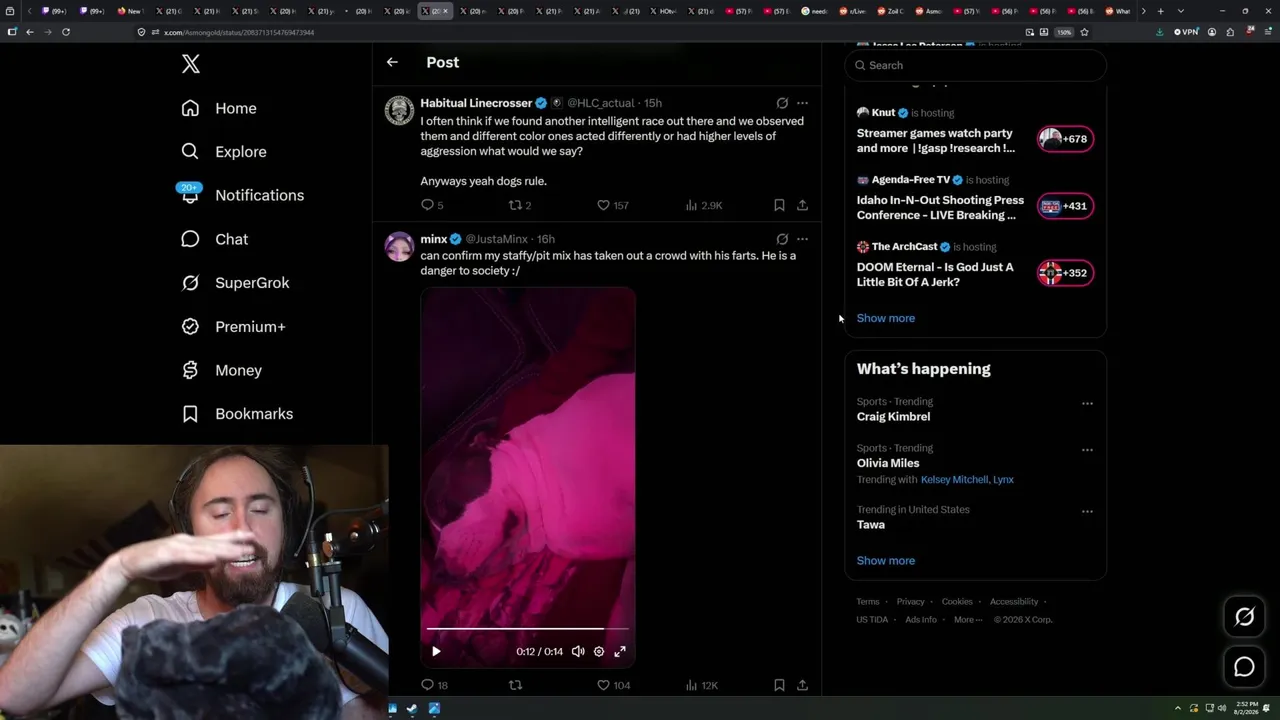
Task: Show more in What's happening
Action: pyautogui.click(x=886, y=560)
